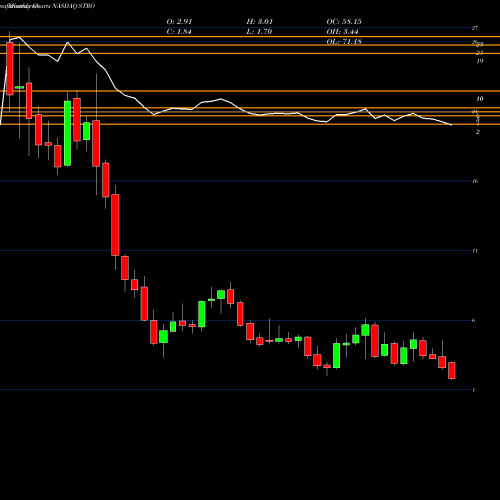Click the price axis label "16"

[x=475, y=181]
